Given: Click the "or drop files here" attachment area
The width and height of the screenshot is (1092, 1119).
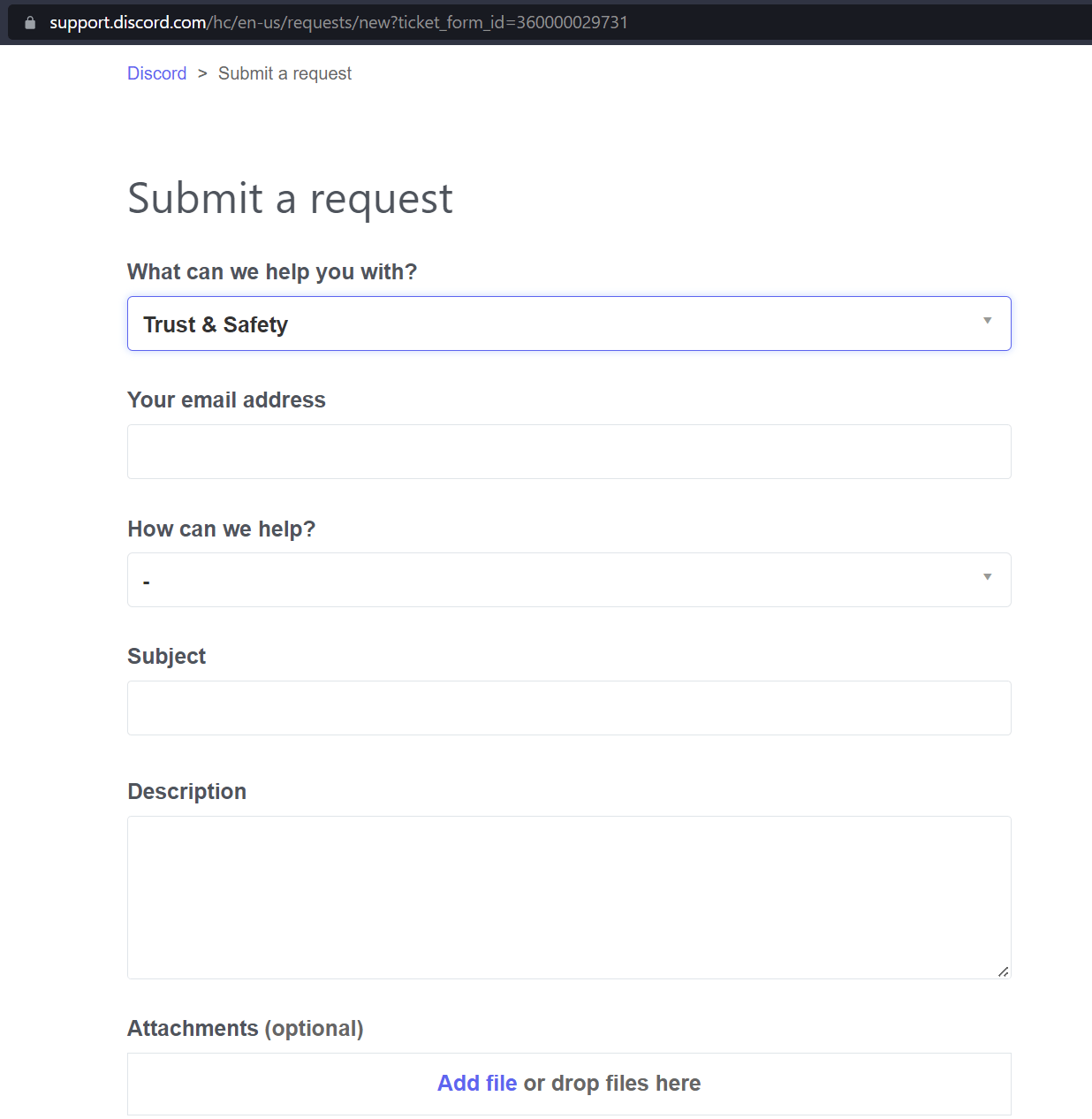Looking at the screenshot, I should [611, 1083].
